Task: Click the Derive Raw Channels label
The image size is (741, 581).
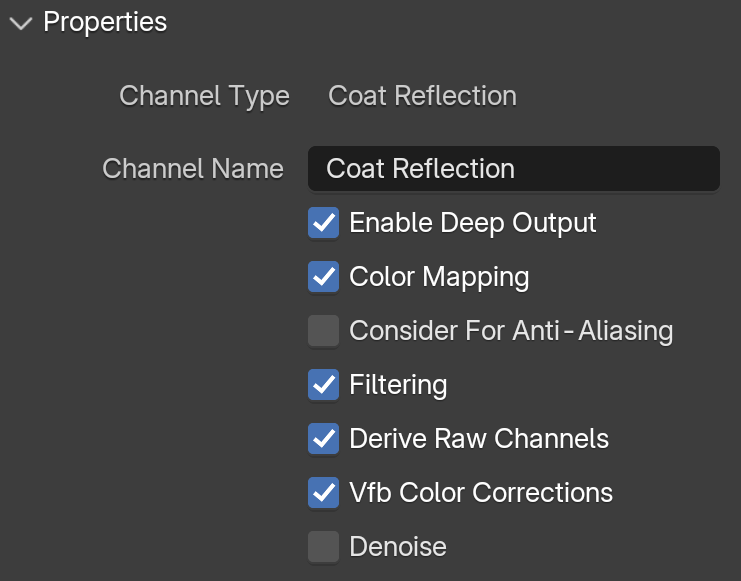Action: [x=479, y=438]
